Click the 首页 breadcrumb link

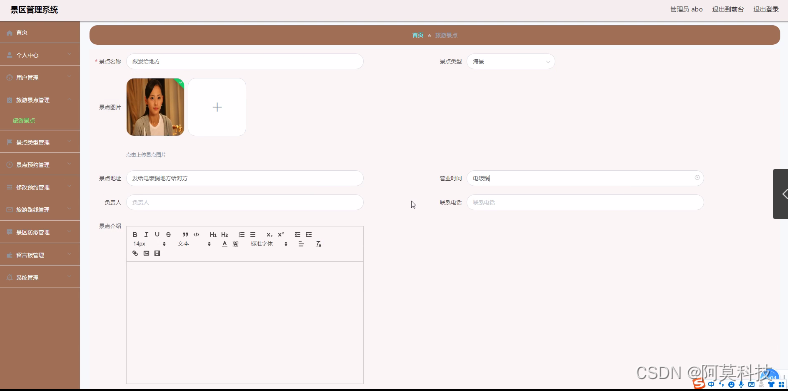pyautogui.click(x=418, y=35)
